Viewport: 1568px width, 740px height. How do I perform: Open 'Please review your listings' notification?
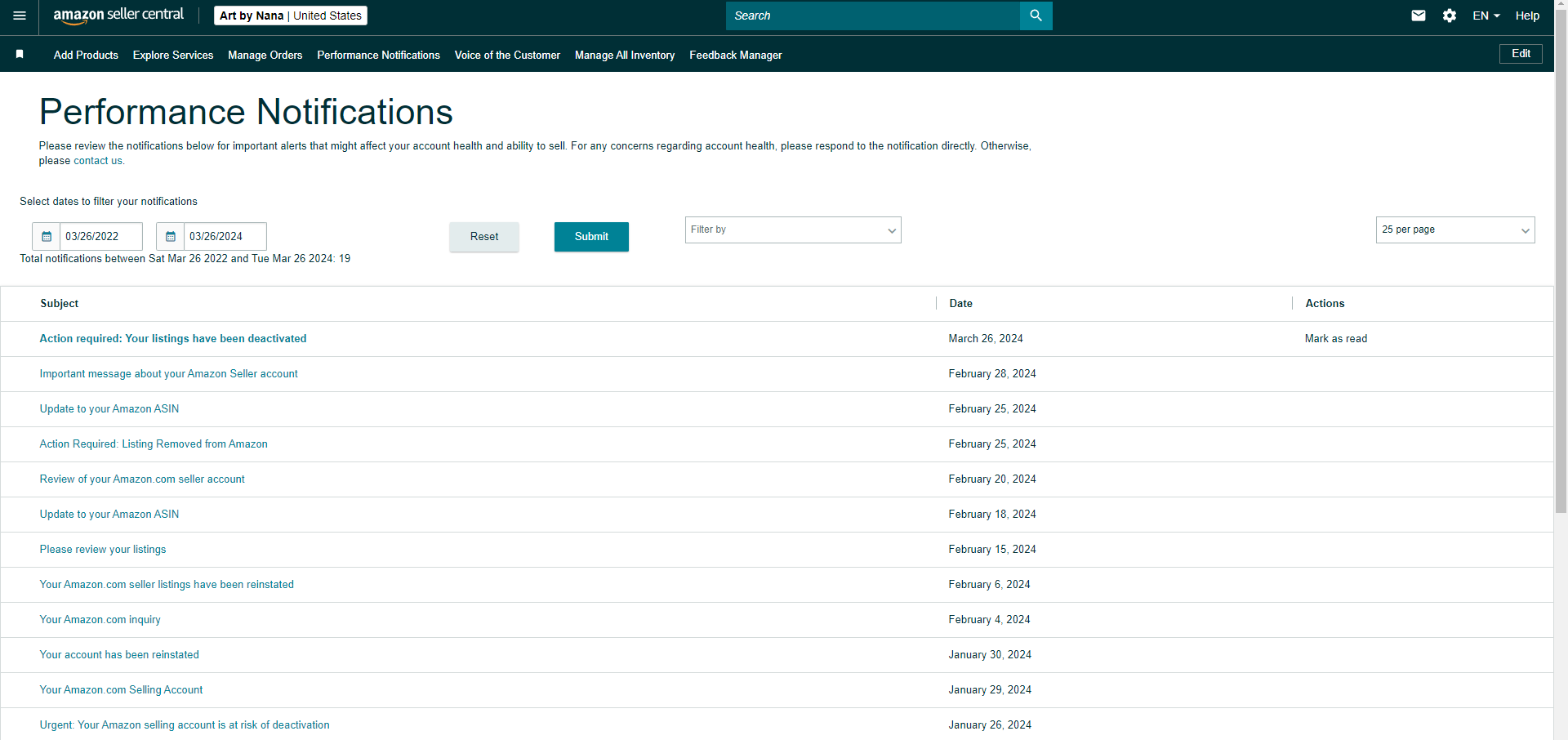pos(103,550)
